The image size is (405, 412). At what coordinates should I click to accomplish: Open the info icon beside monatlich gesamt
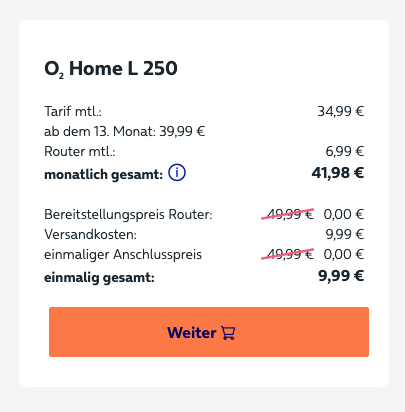177,173
